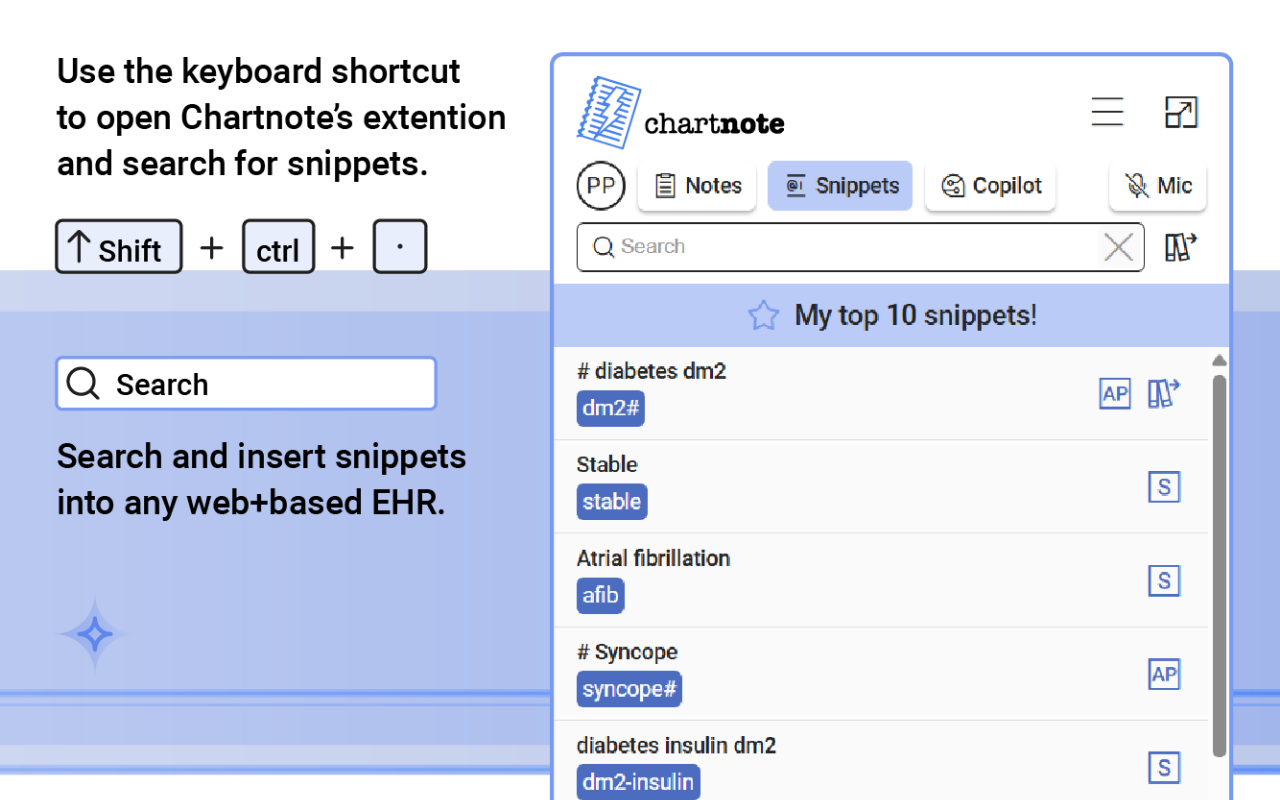Click the AP icon on diabetes dm2 snippet
This screenshot has height=800, width=1280.
pos(1114,394)
